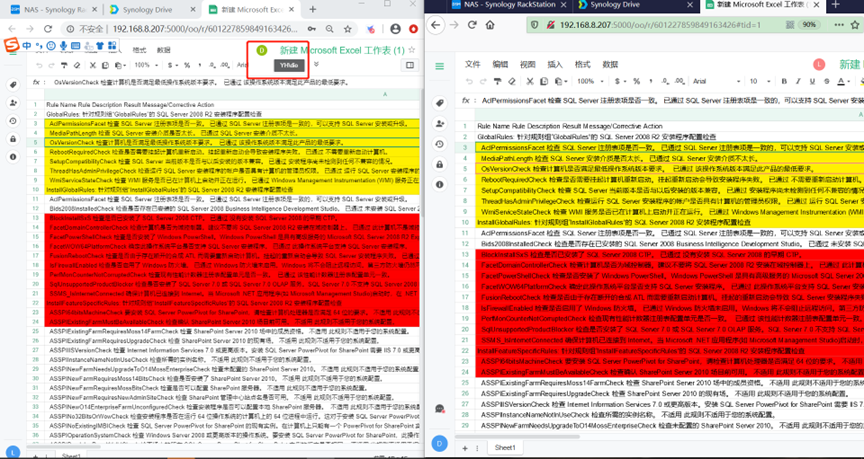Open the 格式 menu in the right window
Screen dimensions: 864x459
pos(582,64)
